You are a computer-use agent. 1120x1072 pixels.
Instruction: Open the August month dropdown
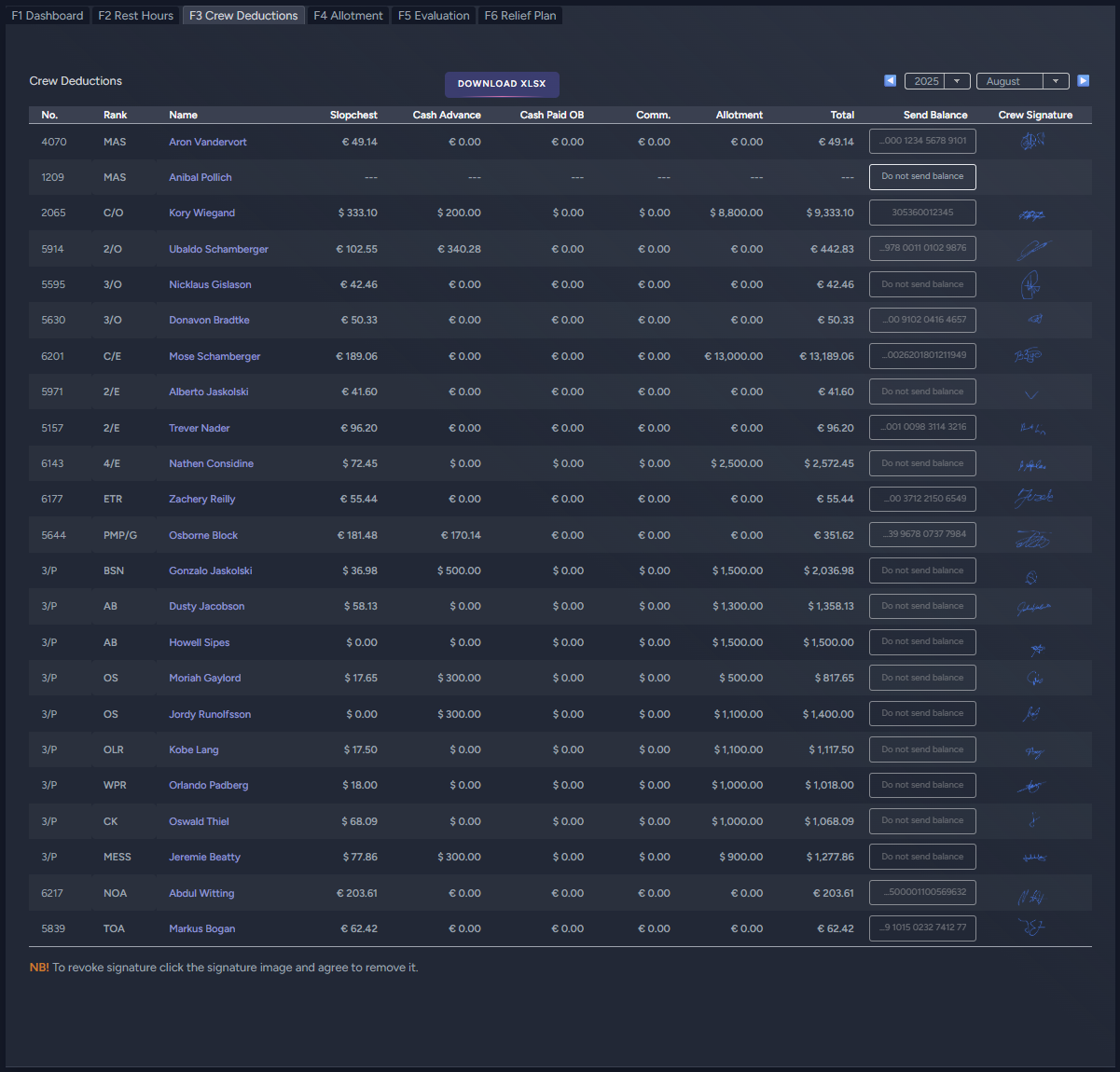tap(1022, 81)
